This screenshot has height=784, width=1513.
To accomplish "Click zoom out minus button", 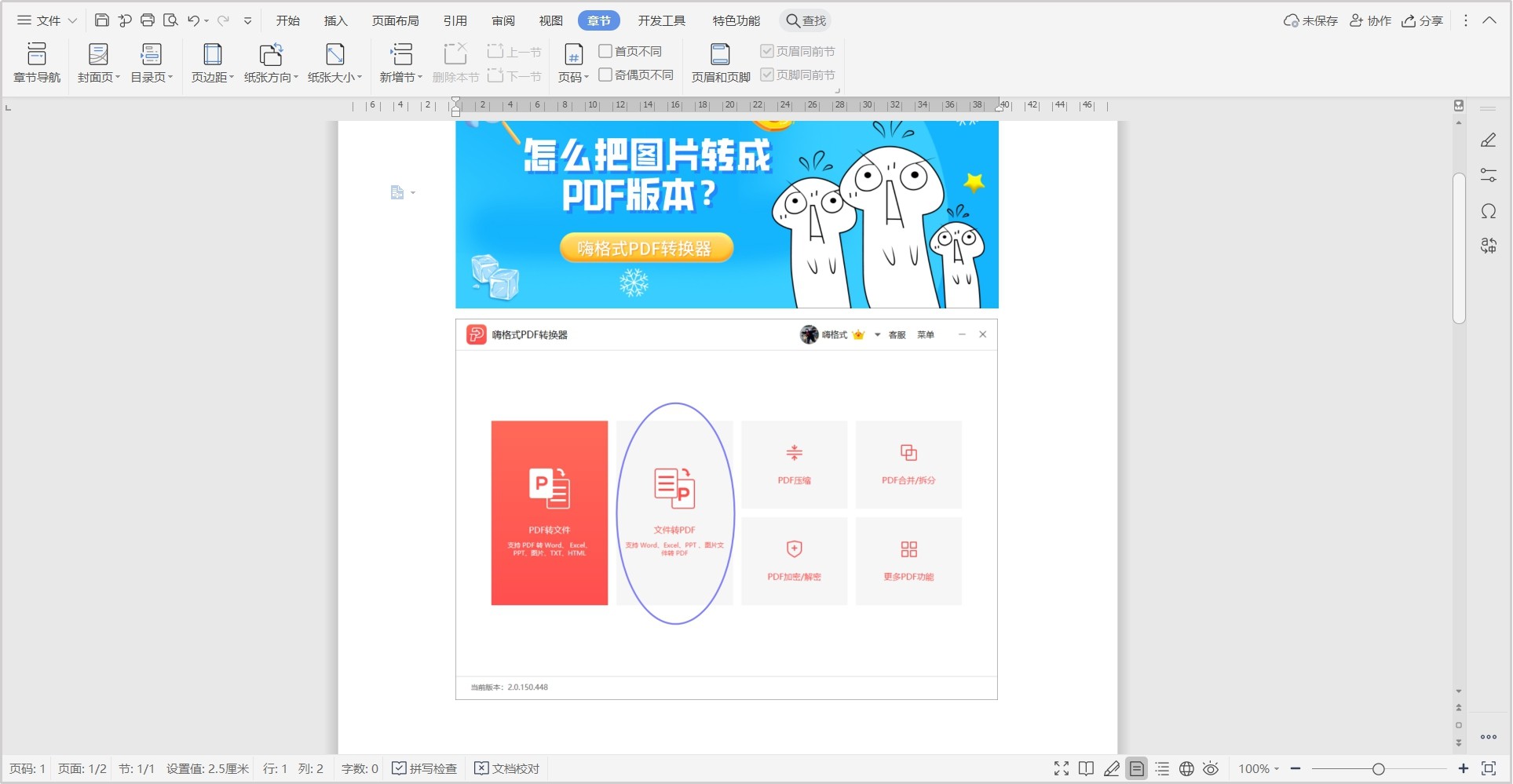I will tap(1296, 768).
